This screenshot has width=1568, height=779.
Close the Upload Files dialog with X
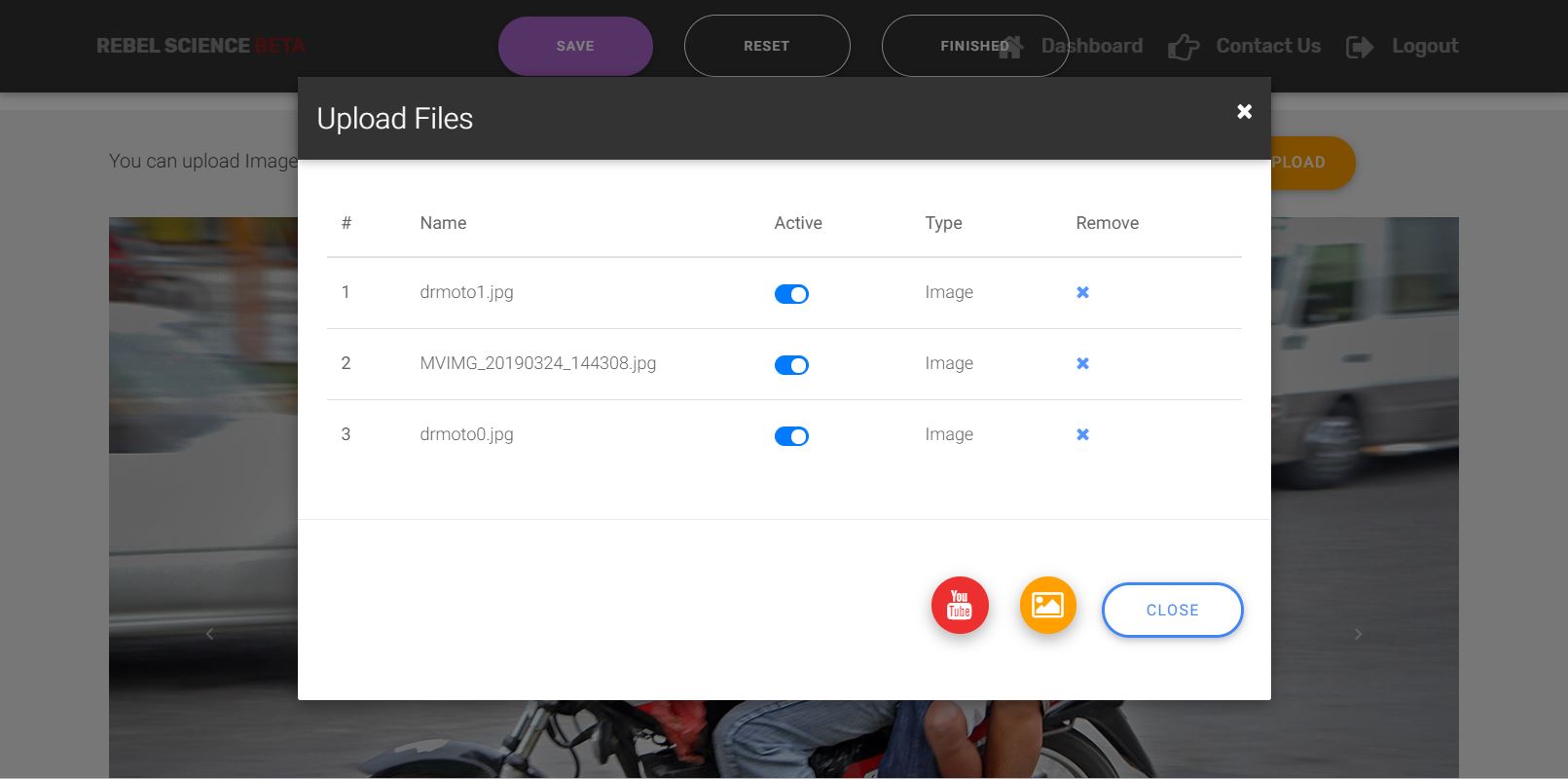point(1244,111)
